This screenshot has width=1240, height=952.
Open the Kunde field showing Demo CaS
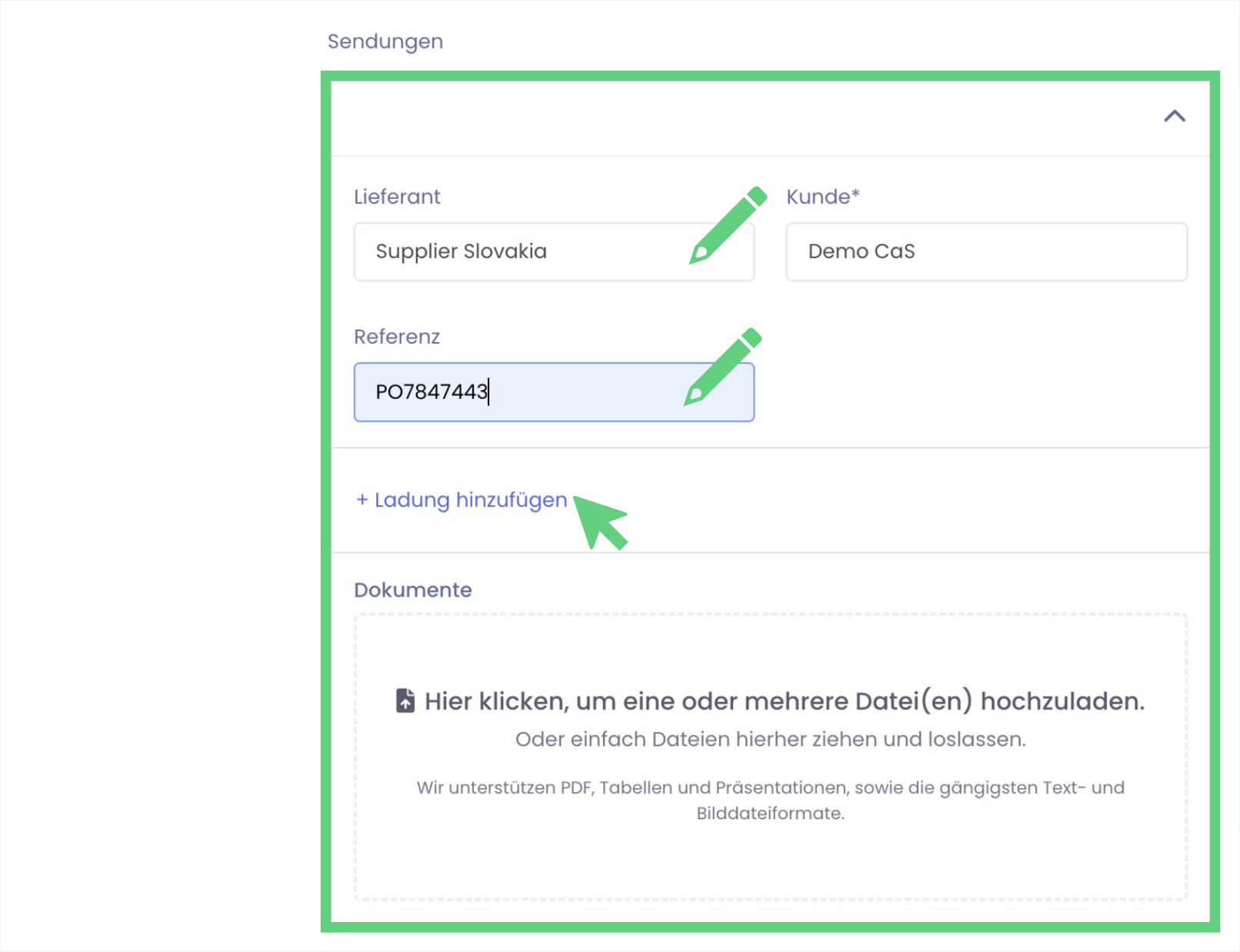point(986,252)
